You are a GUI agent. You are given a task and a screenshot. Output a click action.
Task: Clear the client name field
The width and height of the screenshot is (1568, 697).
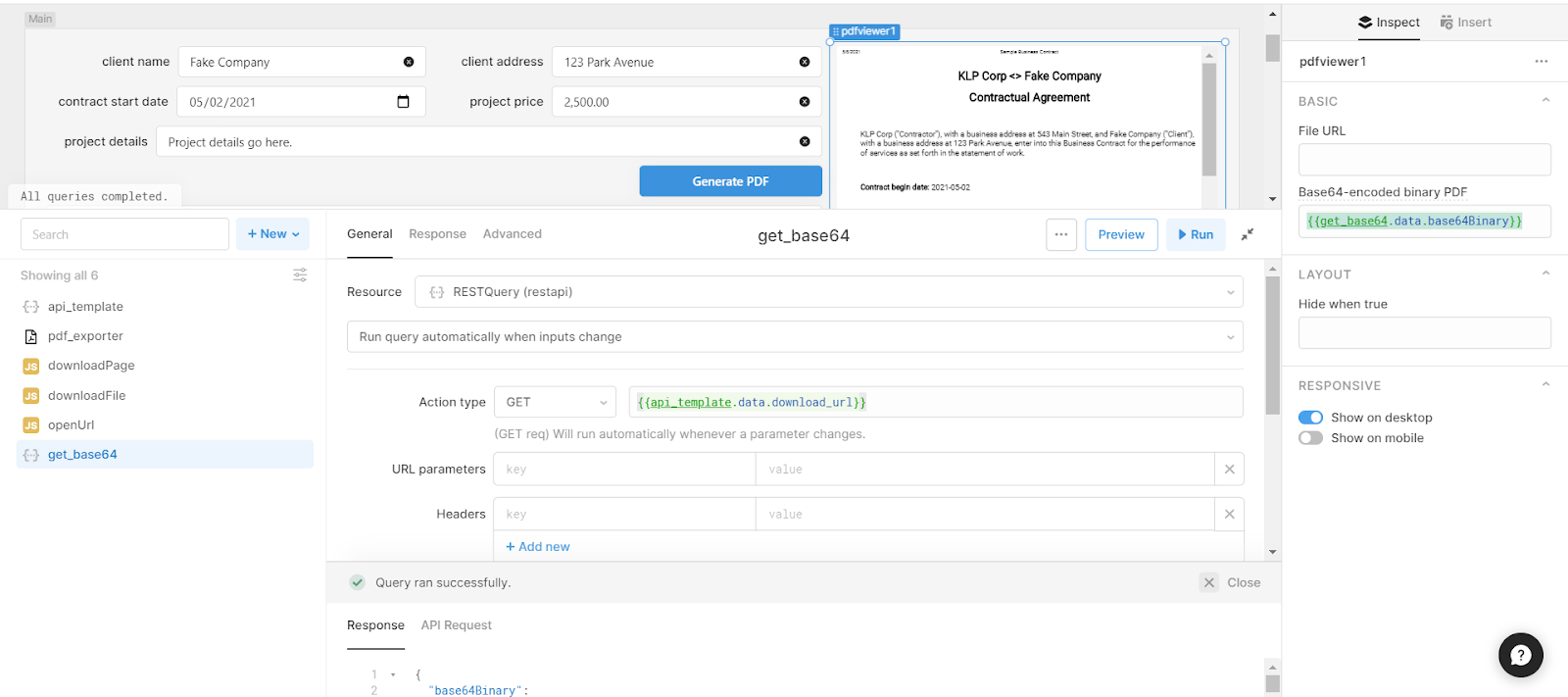tap(409, 62)
